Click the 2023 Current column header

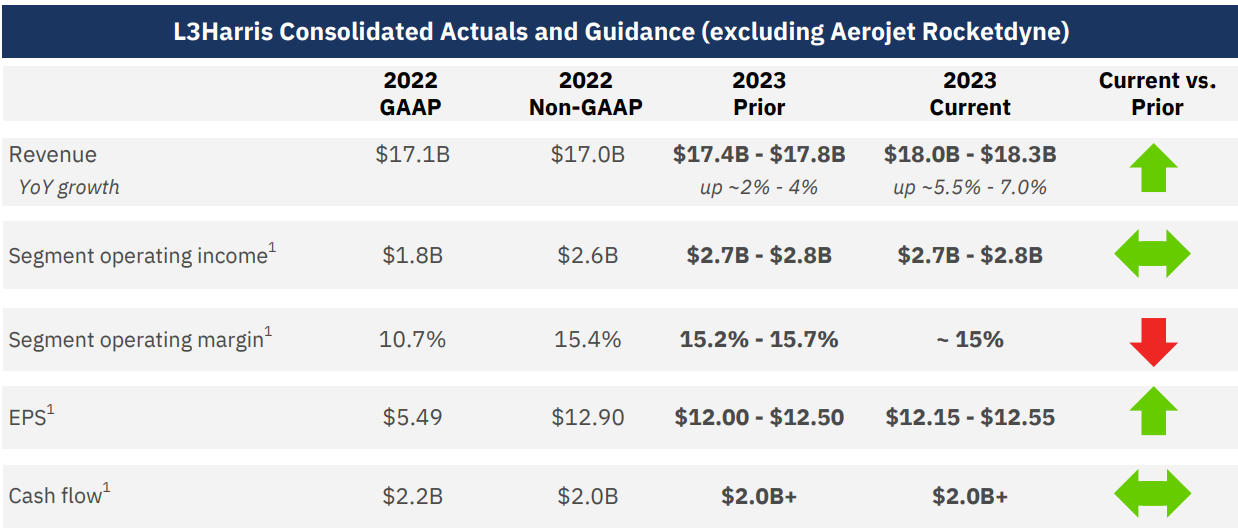coord(970,94)
